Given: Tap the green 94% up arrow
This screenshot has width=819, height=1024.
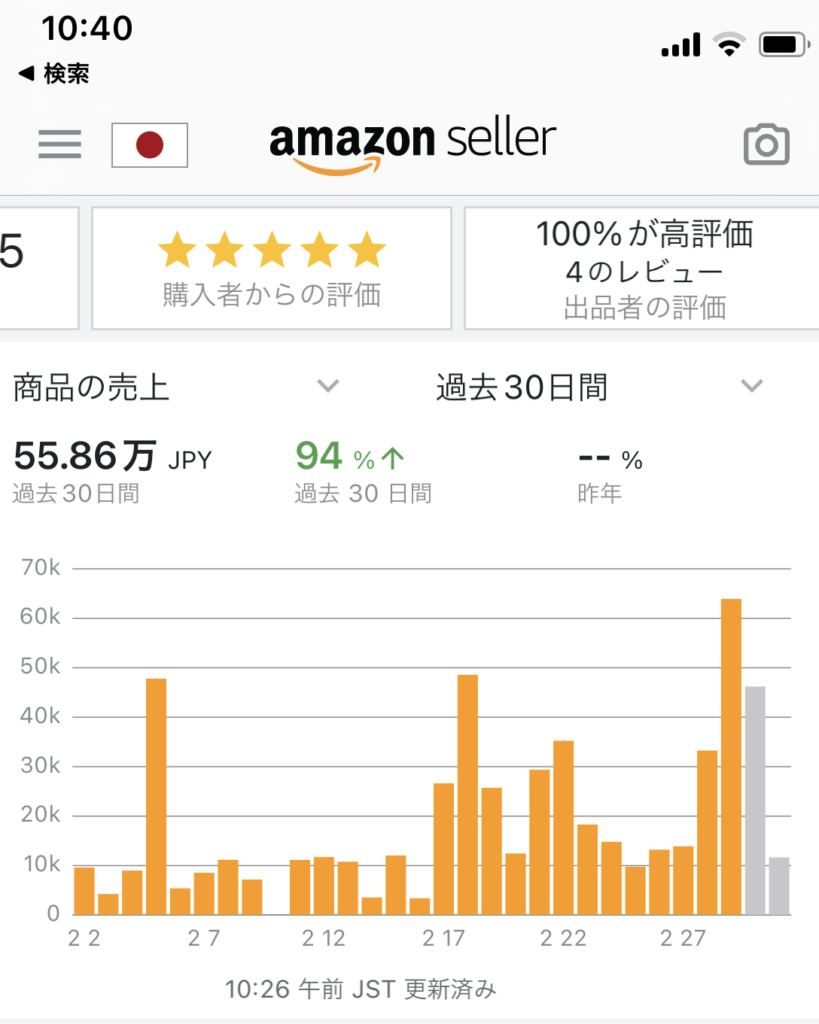Looking at the screenshot, I should 393,458.
